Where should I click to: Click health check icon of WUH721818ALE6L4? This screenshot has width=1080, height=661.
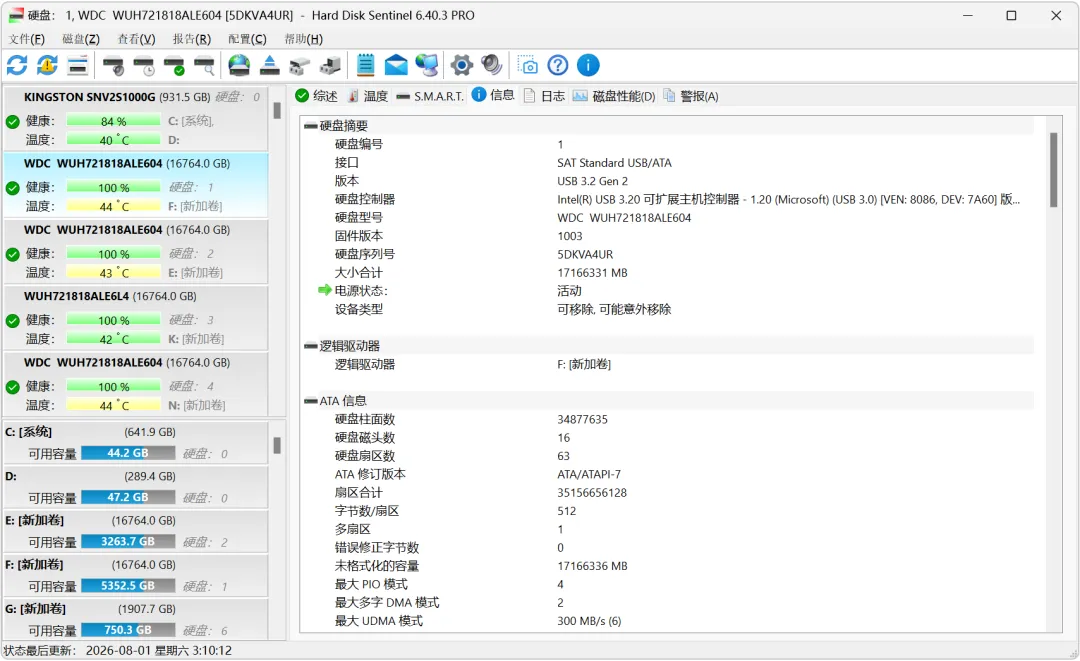[12, 321]
